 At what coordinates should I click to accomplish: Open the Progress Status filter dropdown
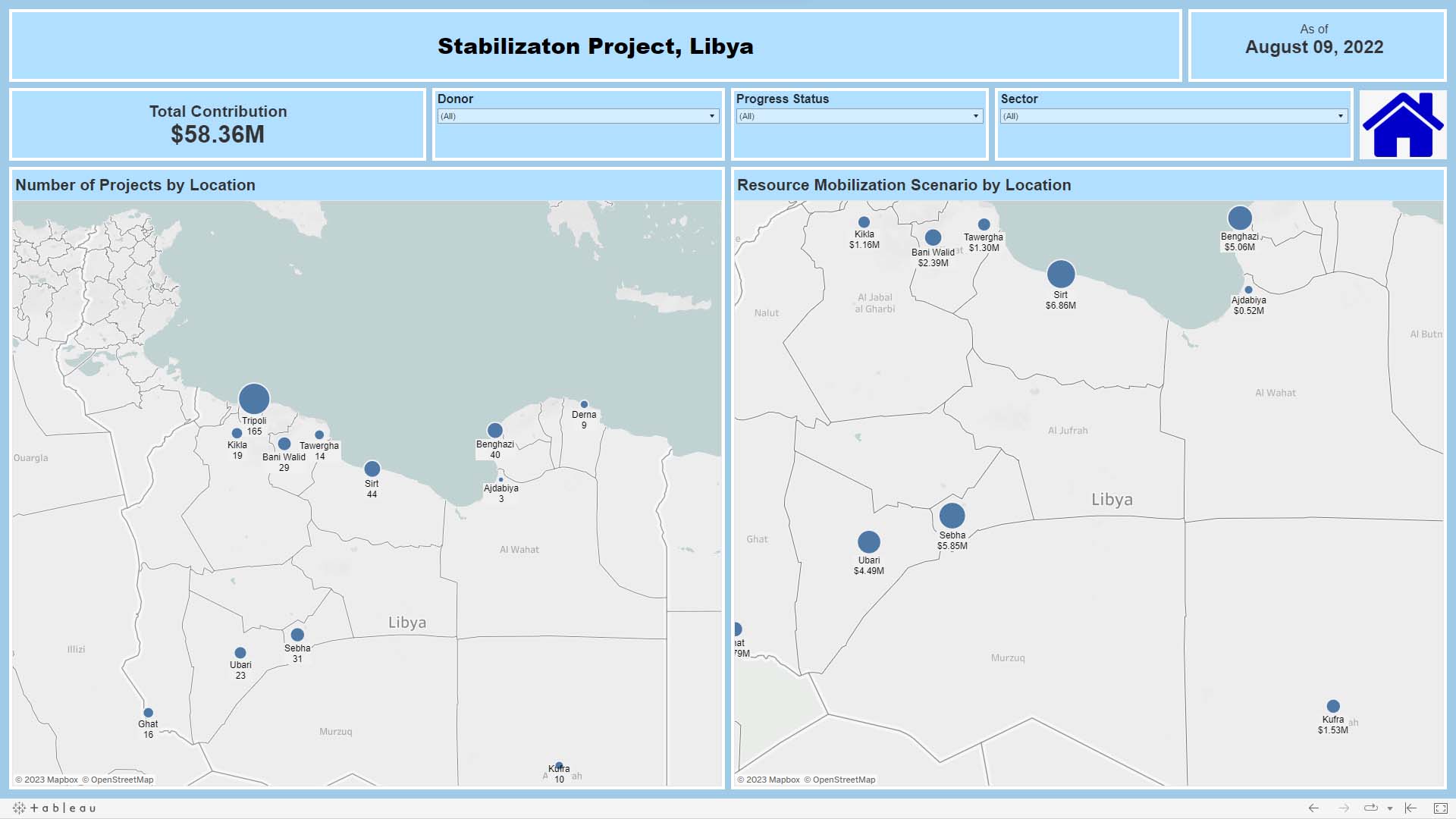click(859, 116)
